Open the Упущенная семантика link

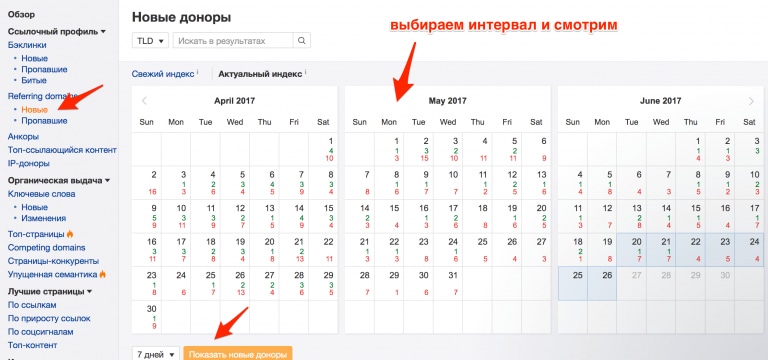point(53,274)
